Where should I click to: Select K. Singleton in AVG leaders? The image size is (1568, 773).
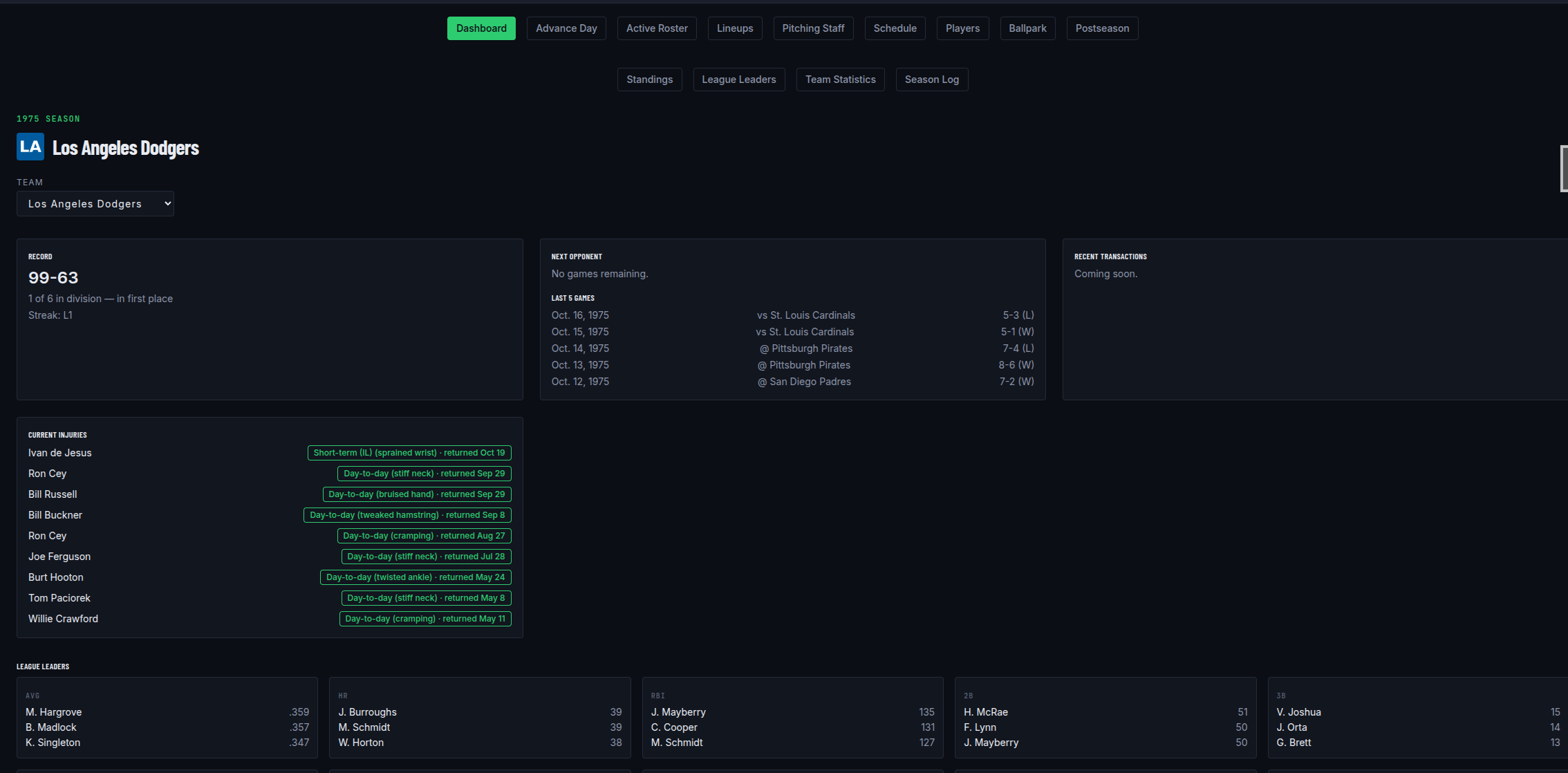53,743
